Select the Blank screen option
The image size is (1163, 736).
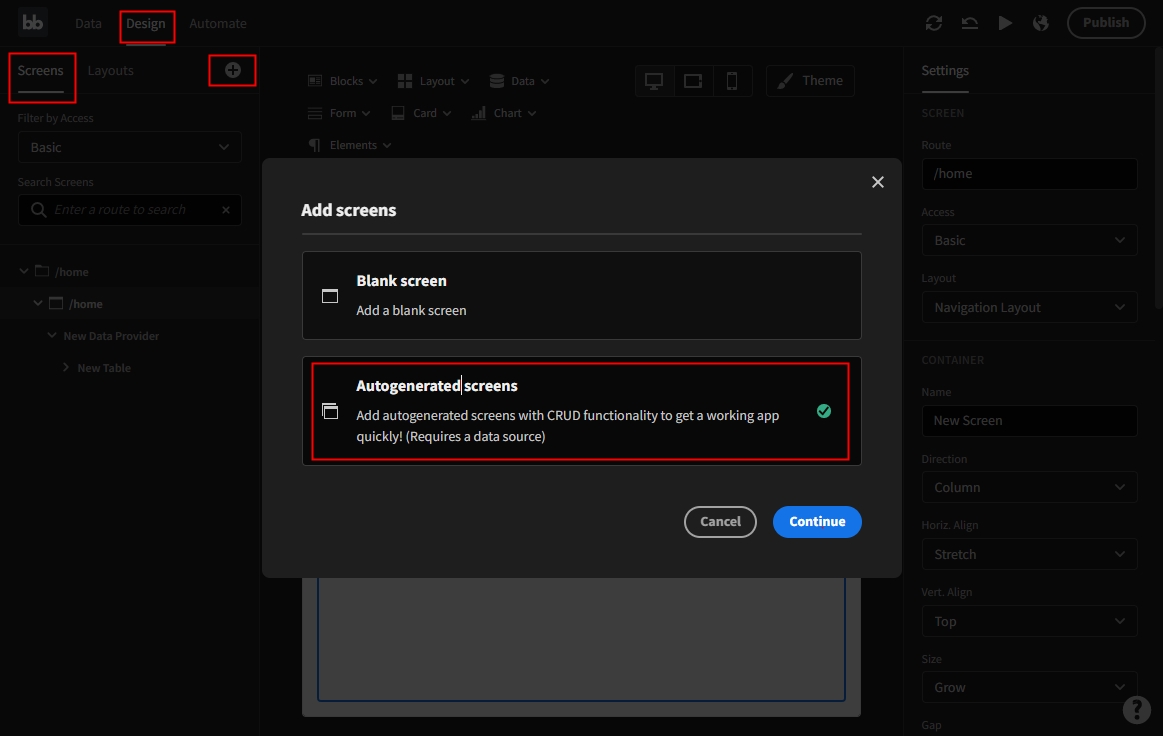pyautogui.click(x=581, y=295)
